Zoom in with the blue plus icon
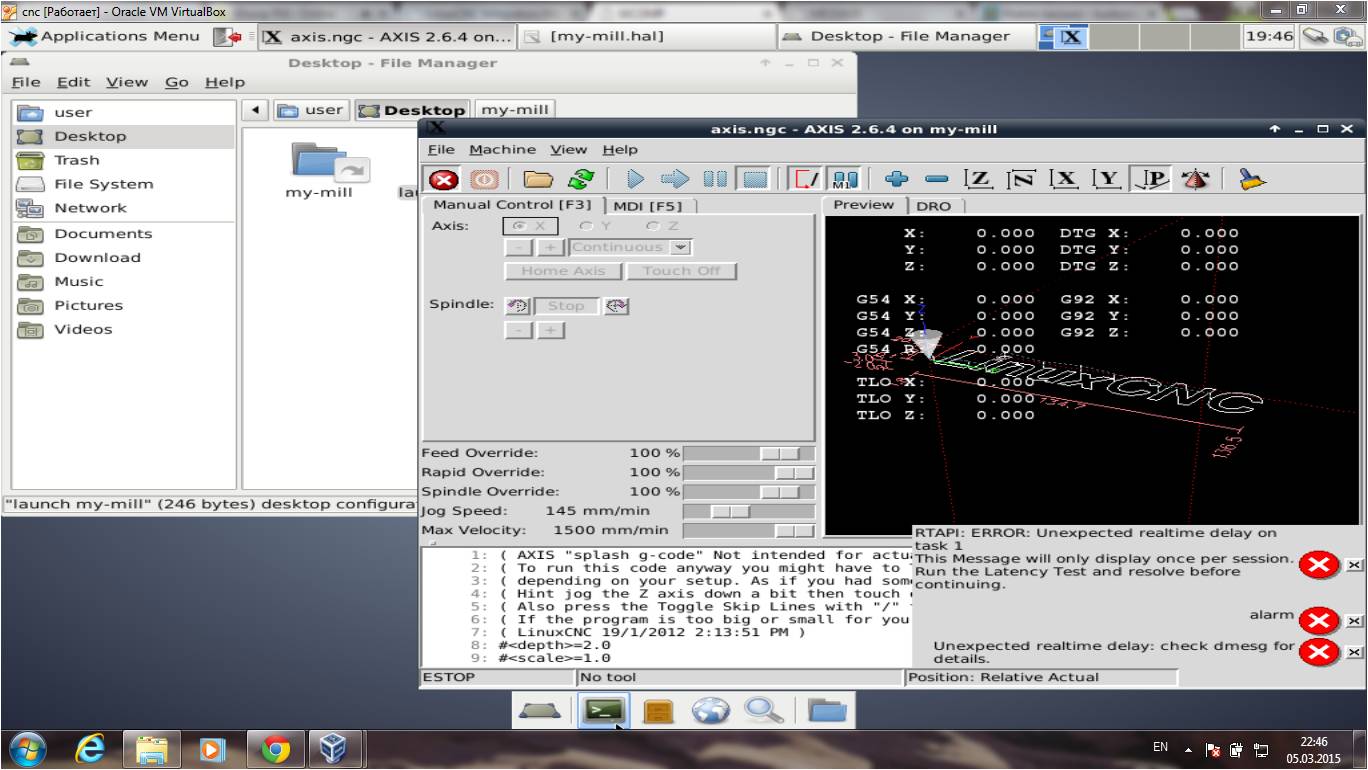 897,180
